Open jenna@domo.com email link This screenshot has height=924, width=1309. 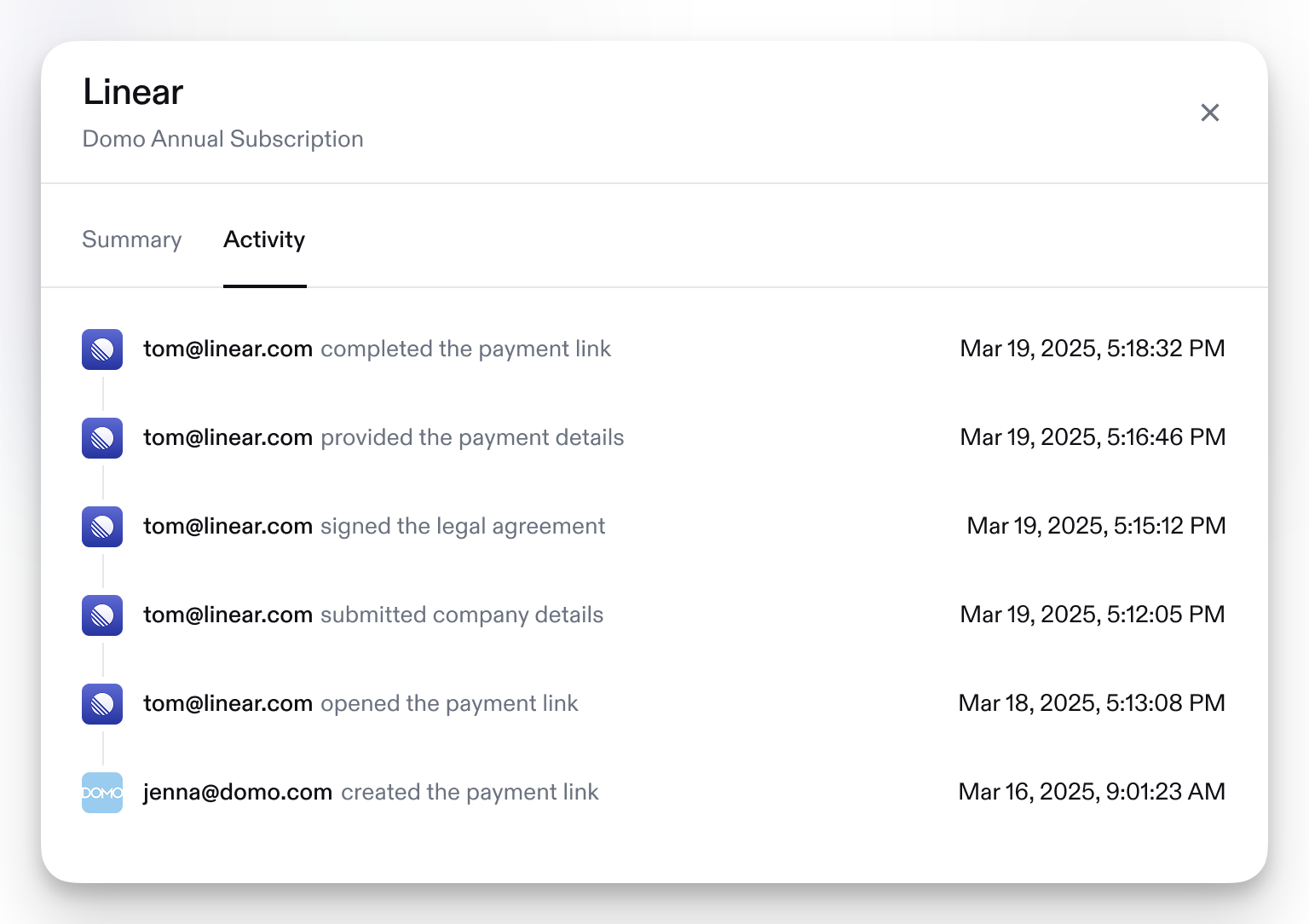[238, 792]
